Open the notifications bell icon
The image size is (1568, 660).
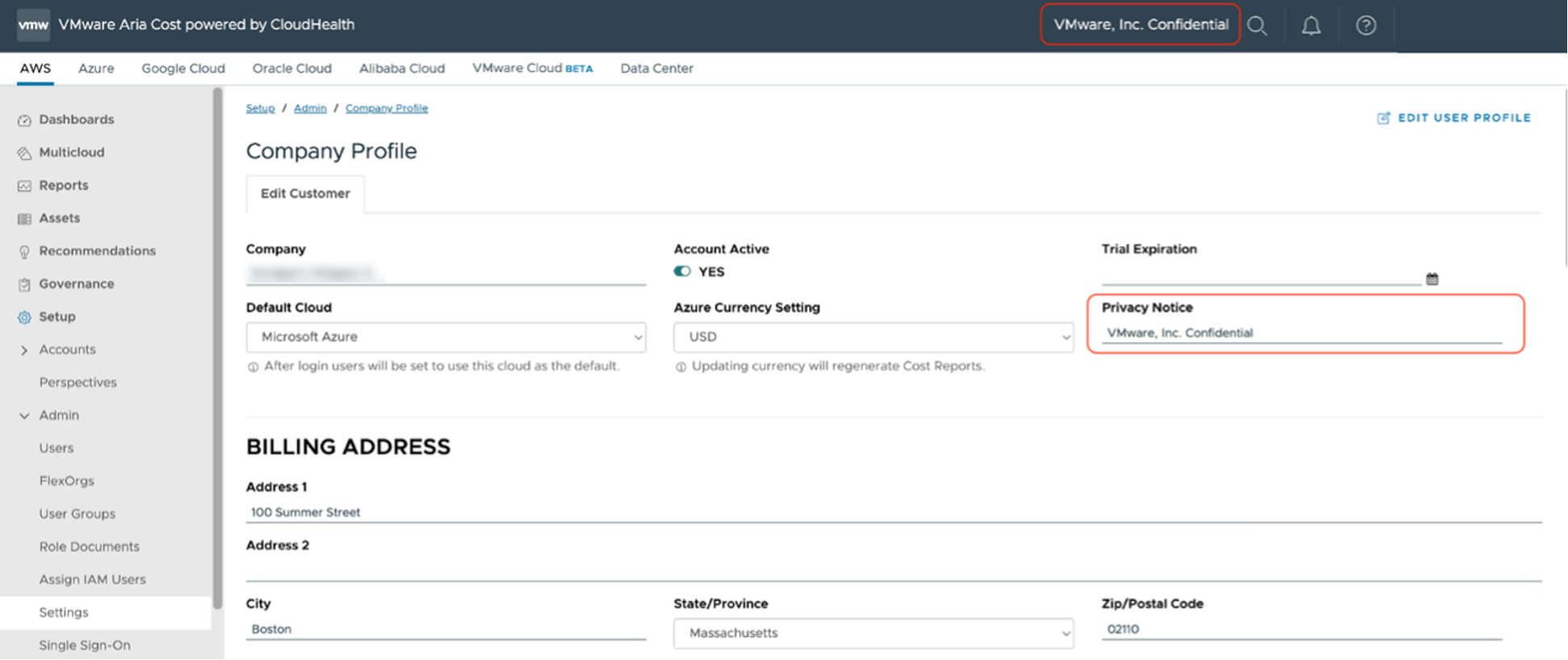click(1311, 26)
